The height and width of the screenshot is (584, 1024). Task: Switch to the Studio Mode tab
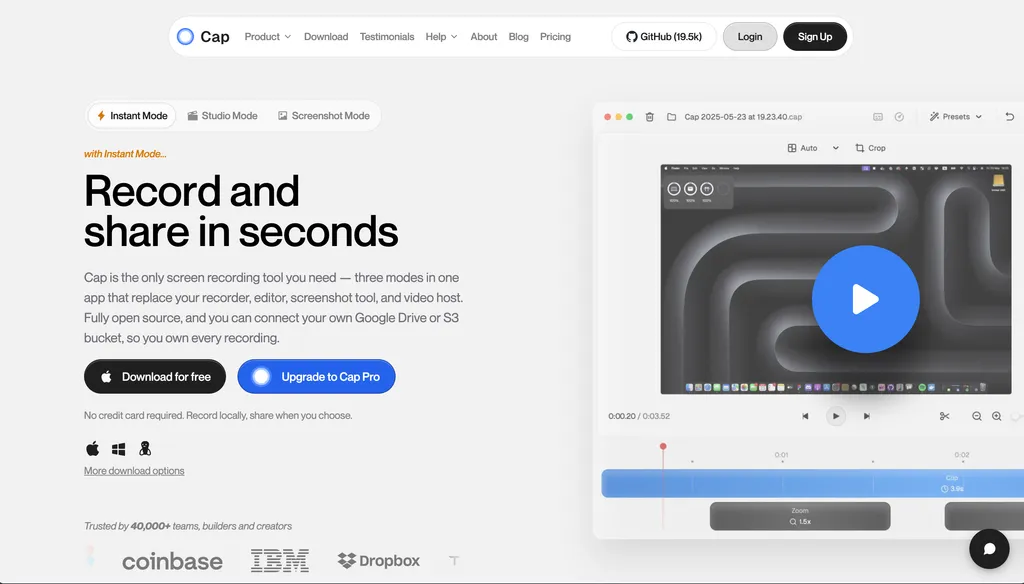223,116
